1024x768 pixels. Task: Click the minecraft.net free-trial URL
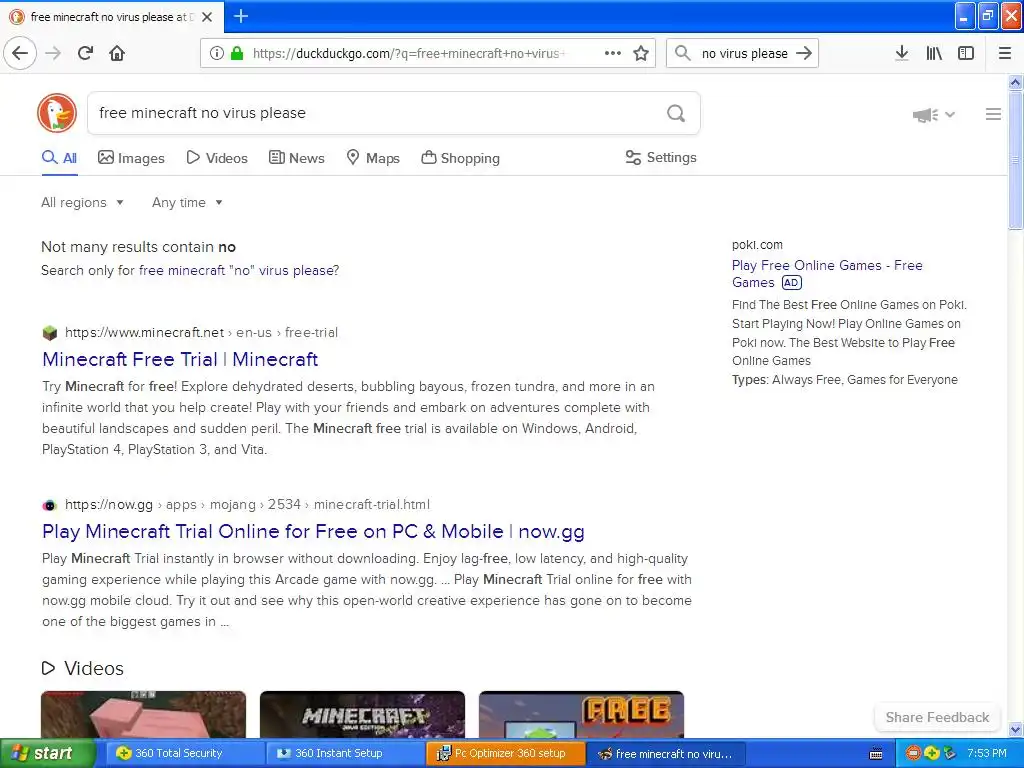click(x=202, y=332)
